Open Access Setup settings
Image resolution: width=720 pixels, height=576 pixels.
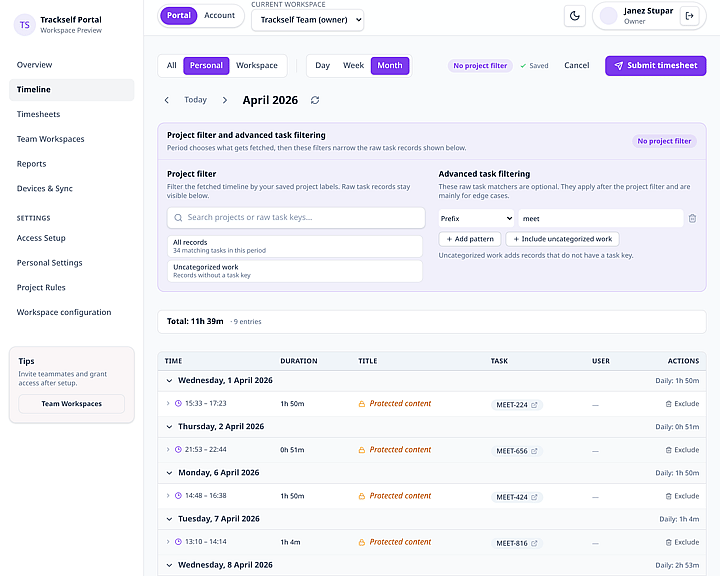coord(72,238)
